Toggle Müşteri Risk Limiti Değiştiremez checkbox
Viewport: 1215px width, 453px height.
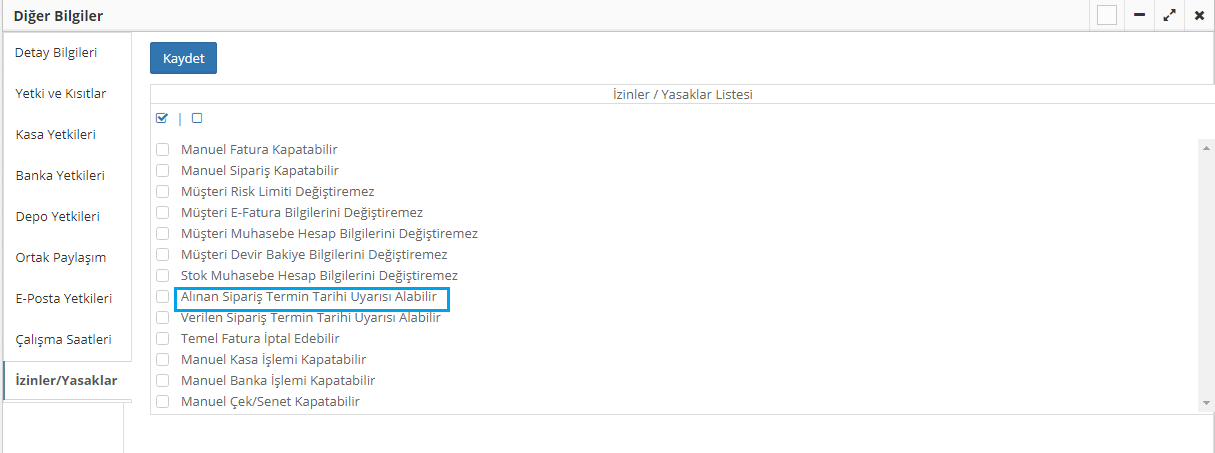pyautogui.click(x=162, y=192)
